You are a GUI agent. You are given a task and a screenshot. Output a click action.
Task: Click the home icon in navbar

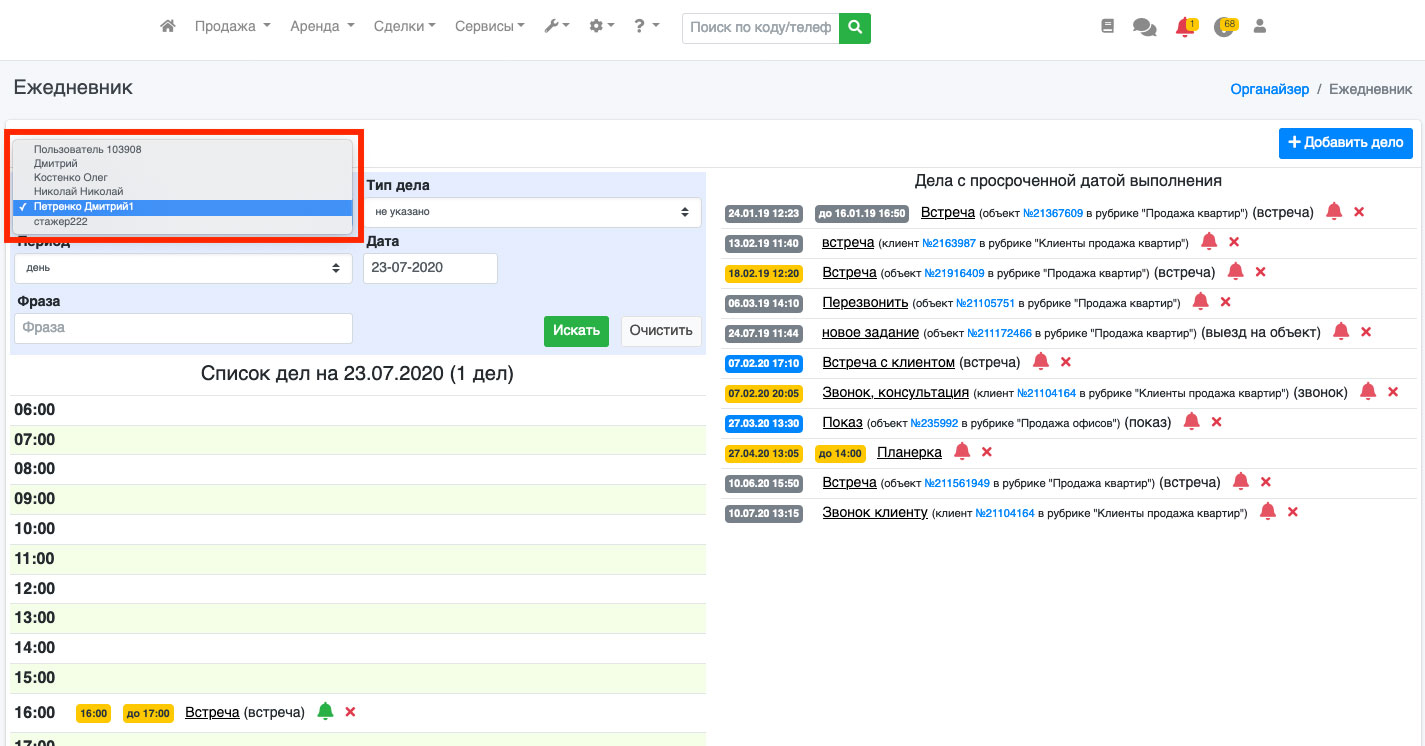point(168,27)
